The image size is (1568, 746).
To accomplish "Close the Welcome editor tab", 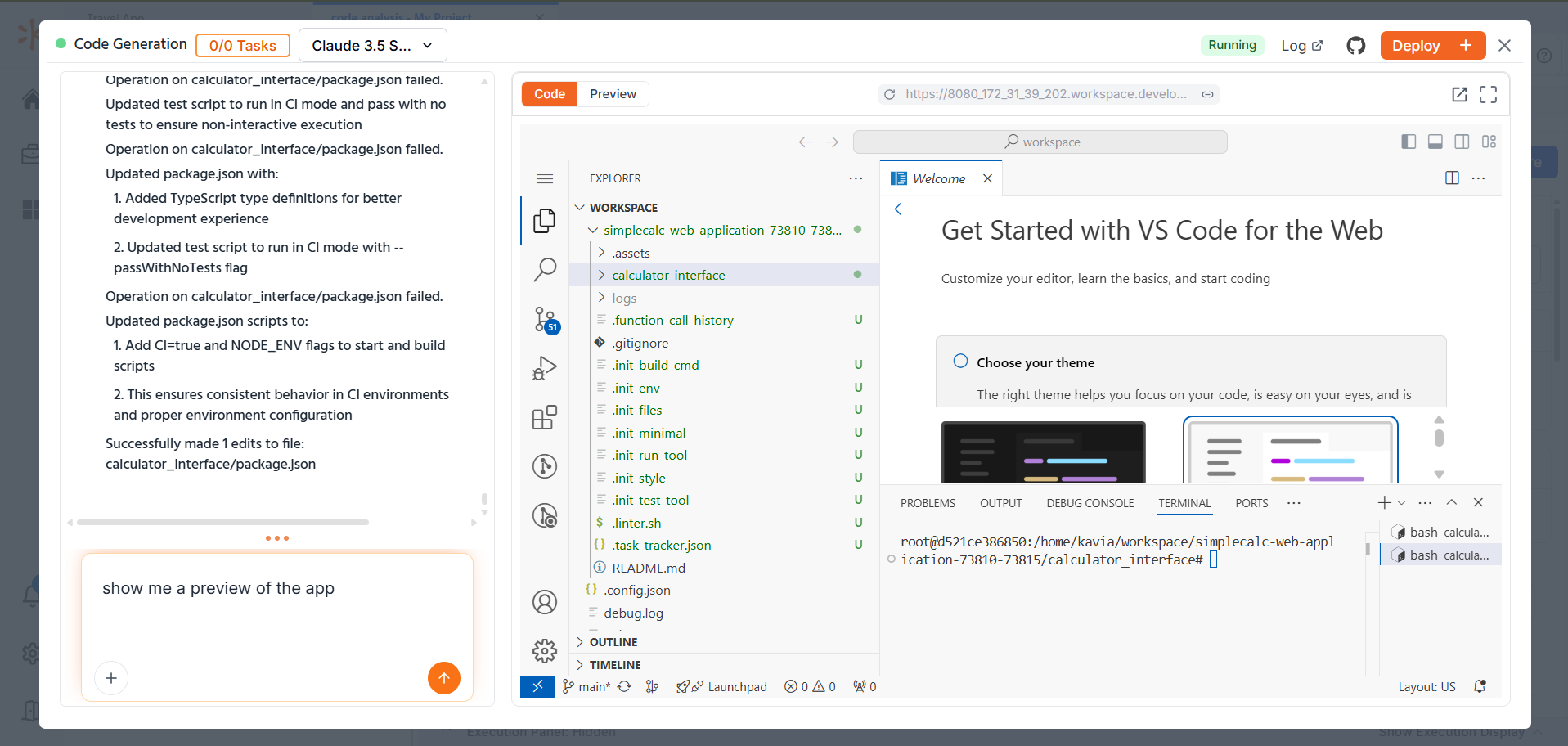I will pyautogui.click(x=988, y=178).
